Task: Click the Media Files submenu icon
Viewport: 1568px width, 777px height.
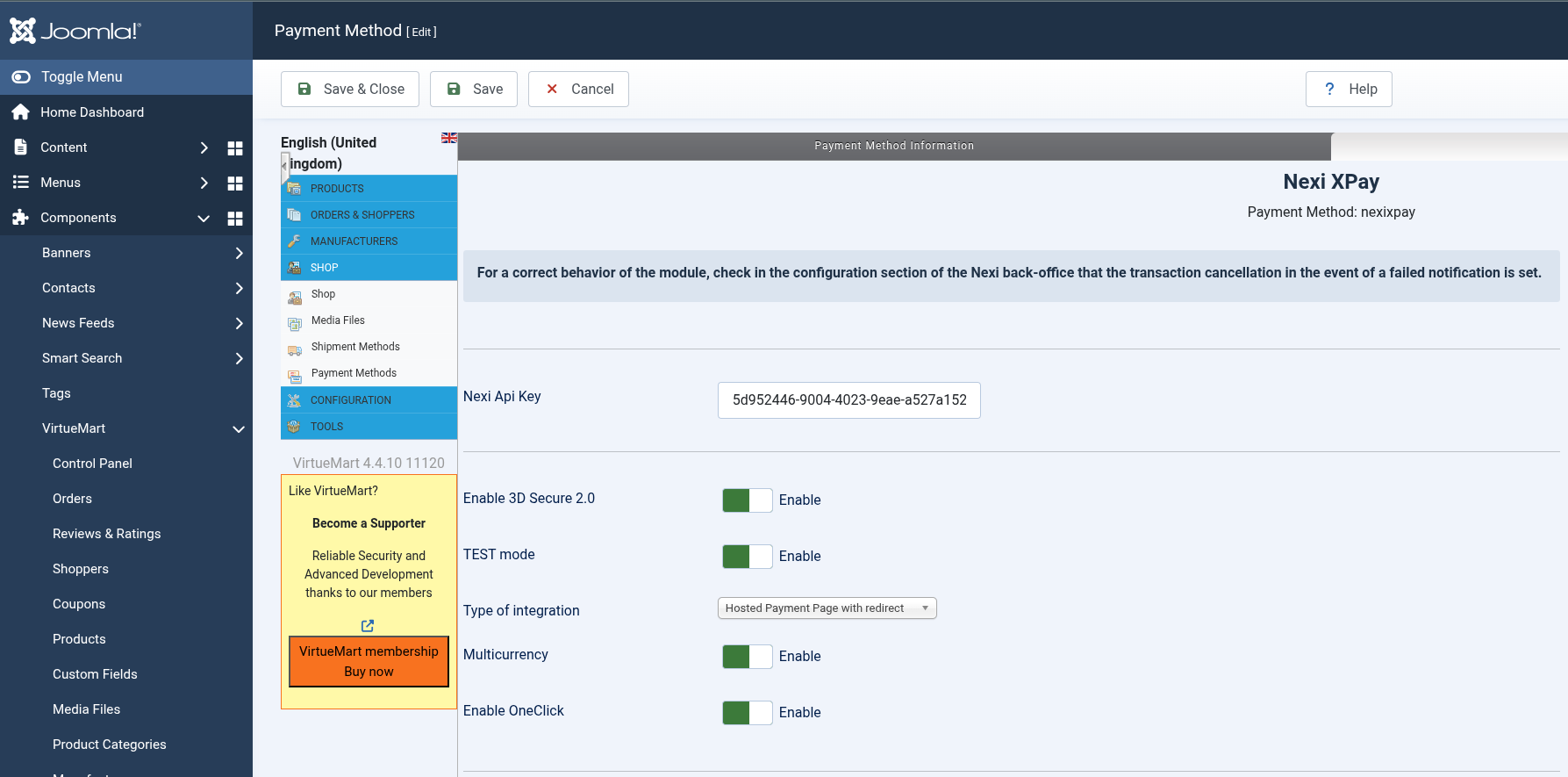Action: click(295, 325)
